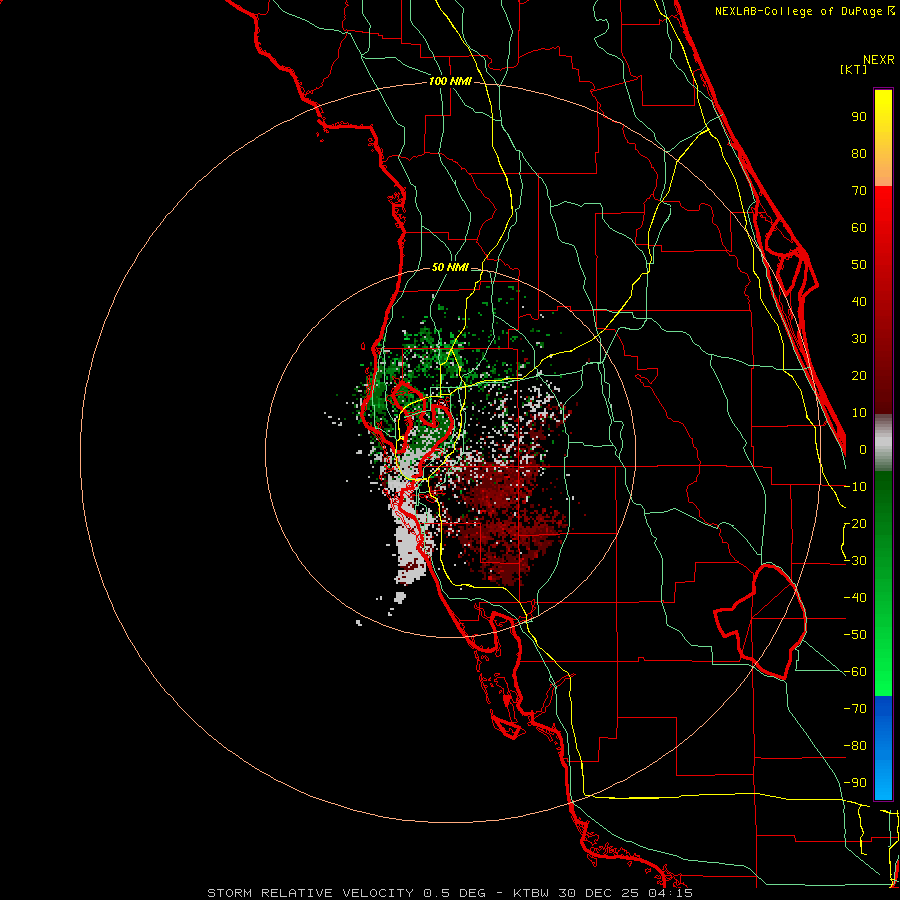This screenshot has height=900, width=900.
Task: Pick the blue segment at bottom of color bar
Action: 883,748
